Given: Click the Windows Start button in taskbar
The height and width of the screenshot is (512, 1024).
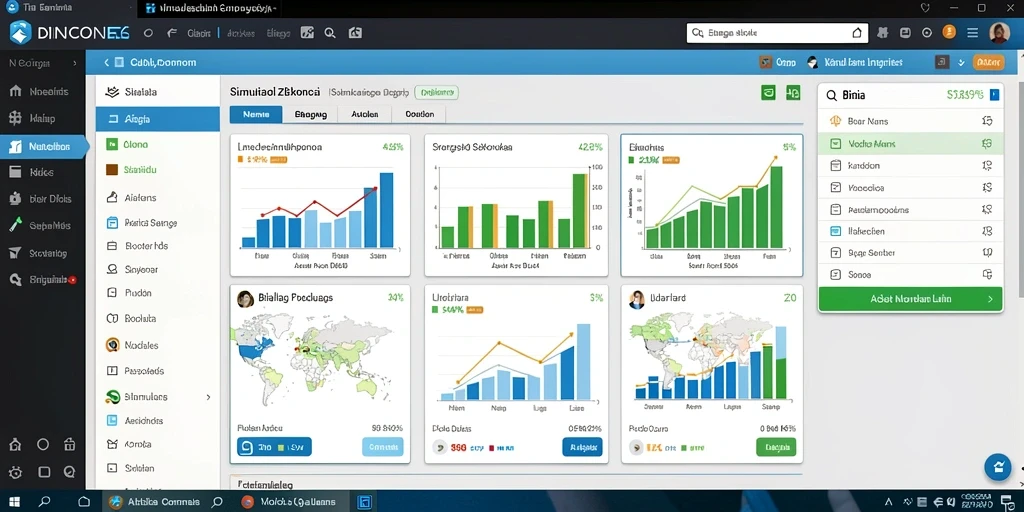Looking at the screenshot, I should [x=14, y=502].
